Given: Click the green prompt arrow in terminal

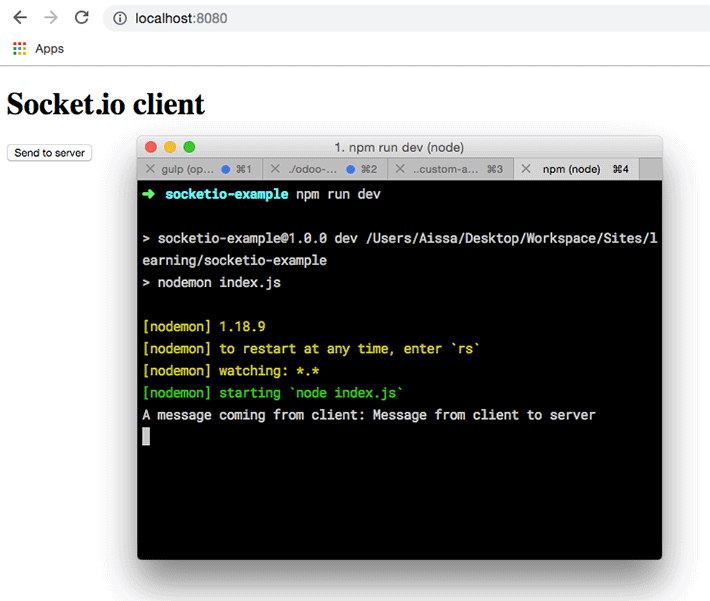Looking at the screenshot, I should point(149,194).
